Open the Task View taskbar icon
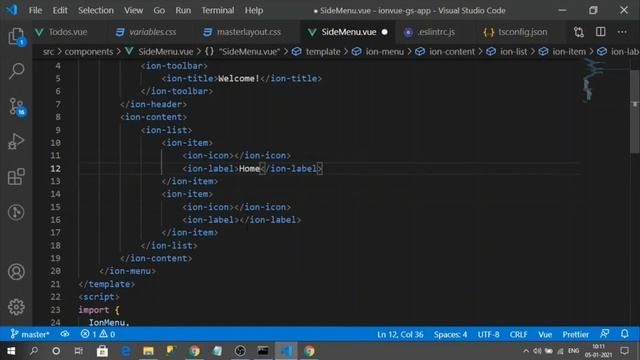 point(78,351)
